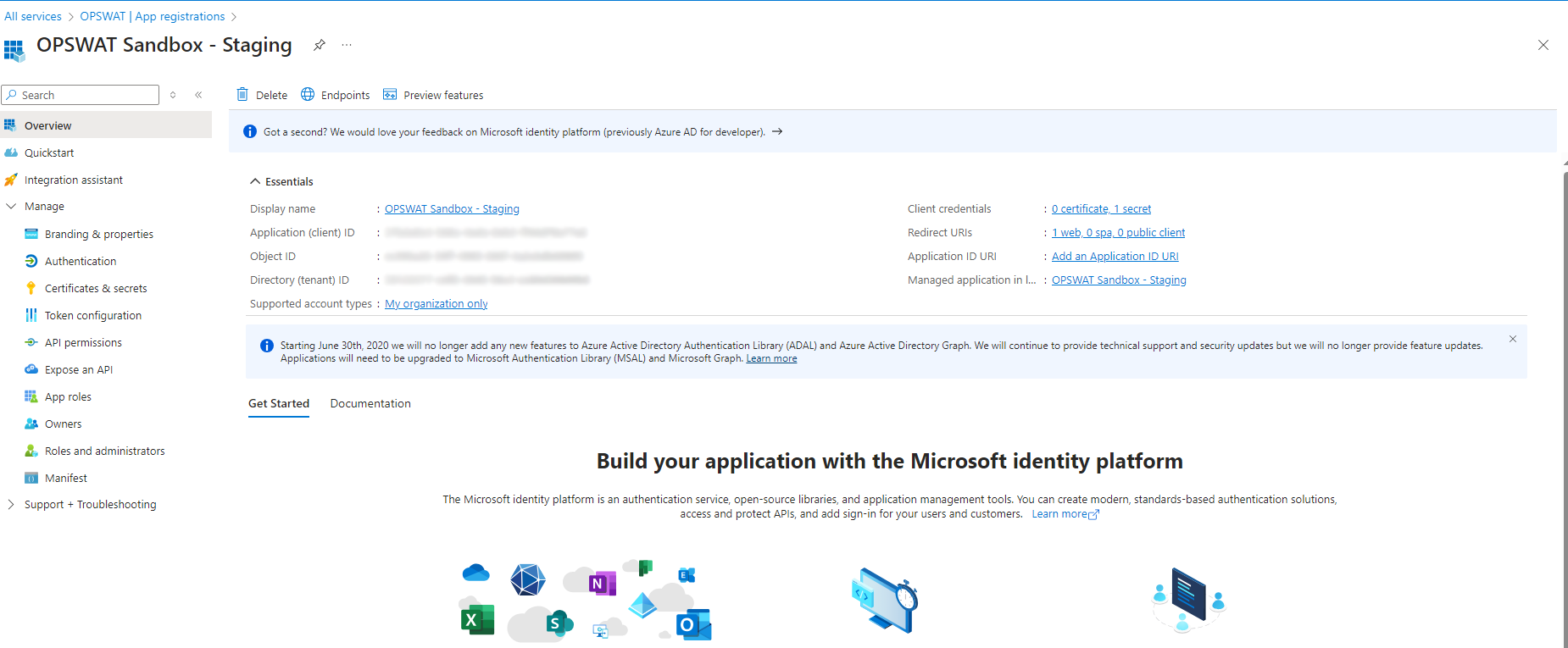Image resolution: width=1568 pixels, height=648 pixels.
Task: Open Roles and administrators page
Action: pyautogui.click(x=106, y=451)
